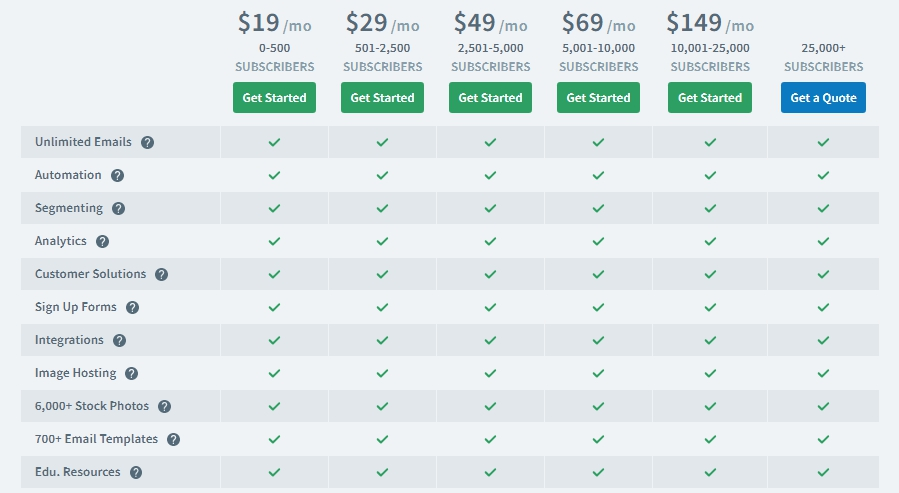Get Started with the $19/mo plan
899x493 pixels.
coord(274,98)
